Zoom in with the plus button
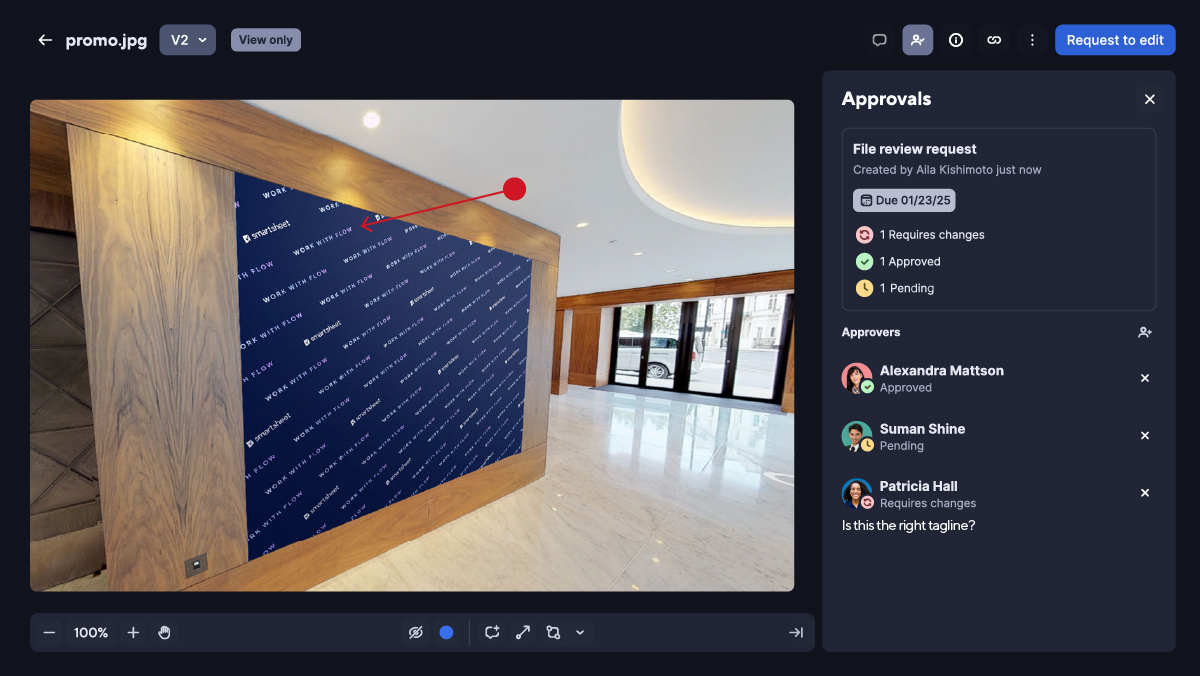The height and width of the screenshot is (676, 1200). pos(133,633)
